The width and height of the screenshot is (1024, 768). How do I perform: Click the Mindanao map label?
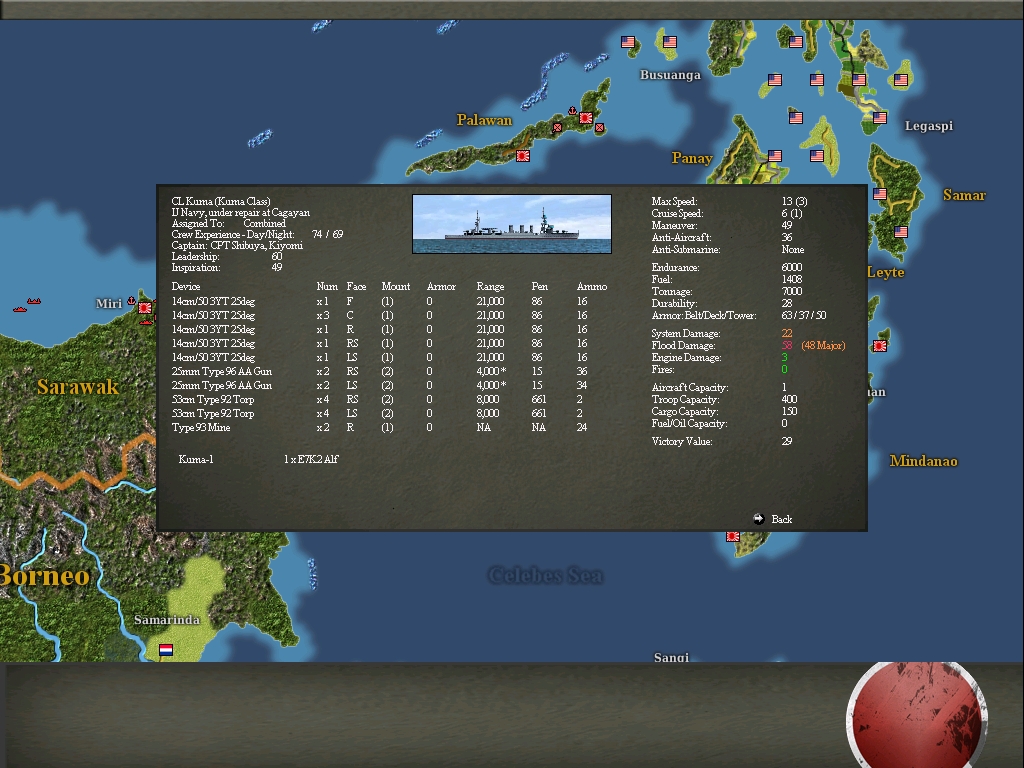[923, 461]
